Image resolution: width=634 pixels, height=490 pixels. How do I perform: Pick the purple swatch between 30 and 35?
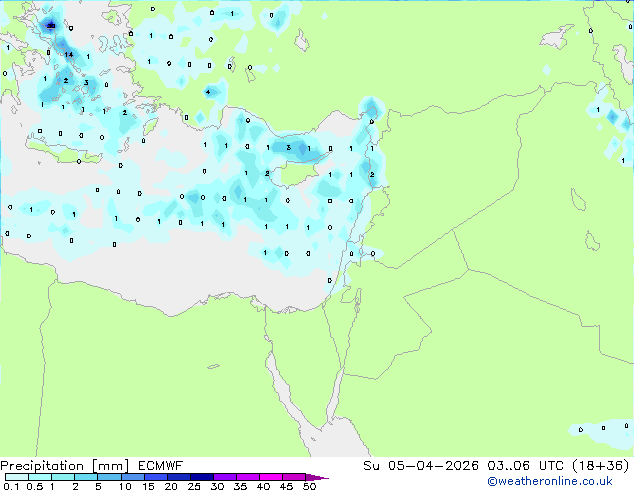(225, 477)
